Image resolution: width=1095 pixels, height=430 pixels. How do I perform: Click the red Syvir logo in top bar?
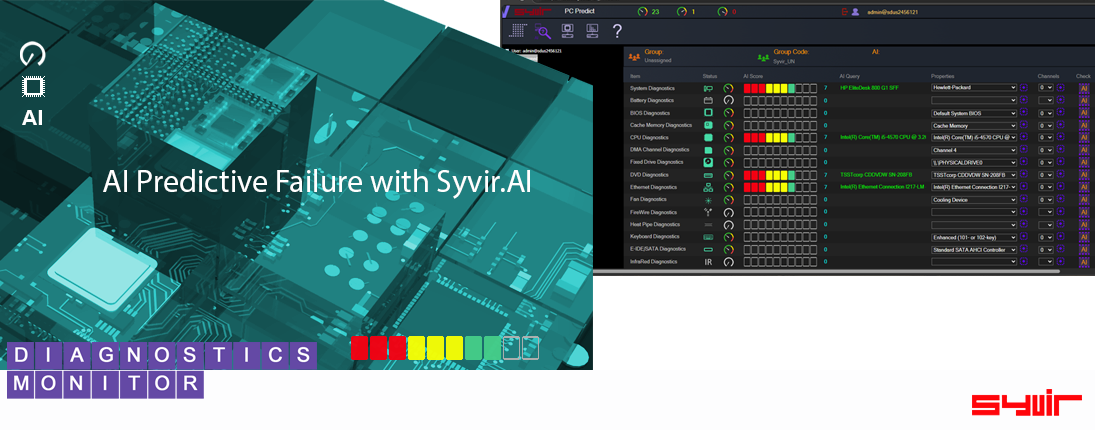[x=532, y=12]
